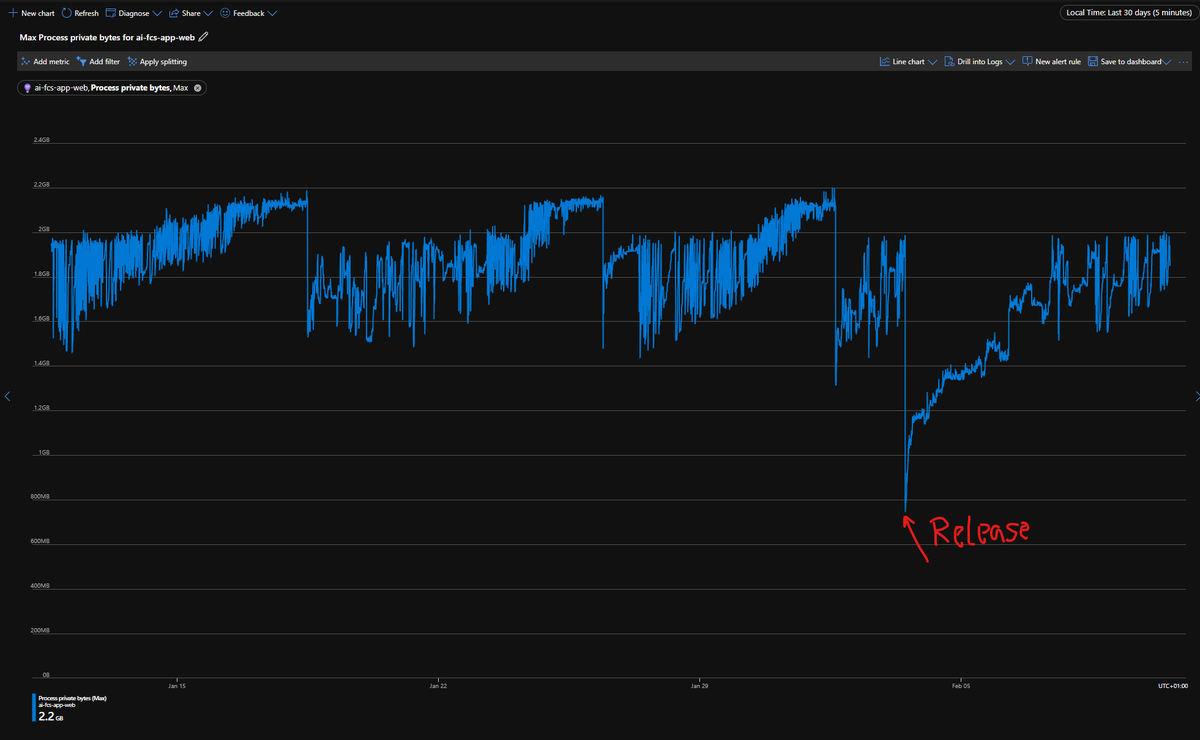The width and height of the screenshot is (1200, 740).
Task: Click the legend entry Process private bytes (Max)
Action: tap(72, 698)
